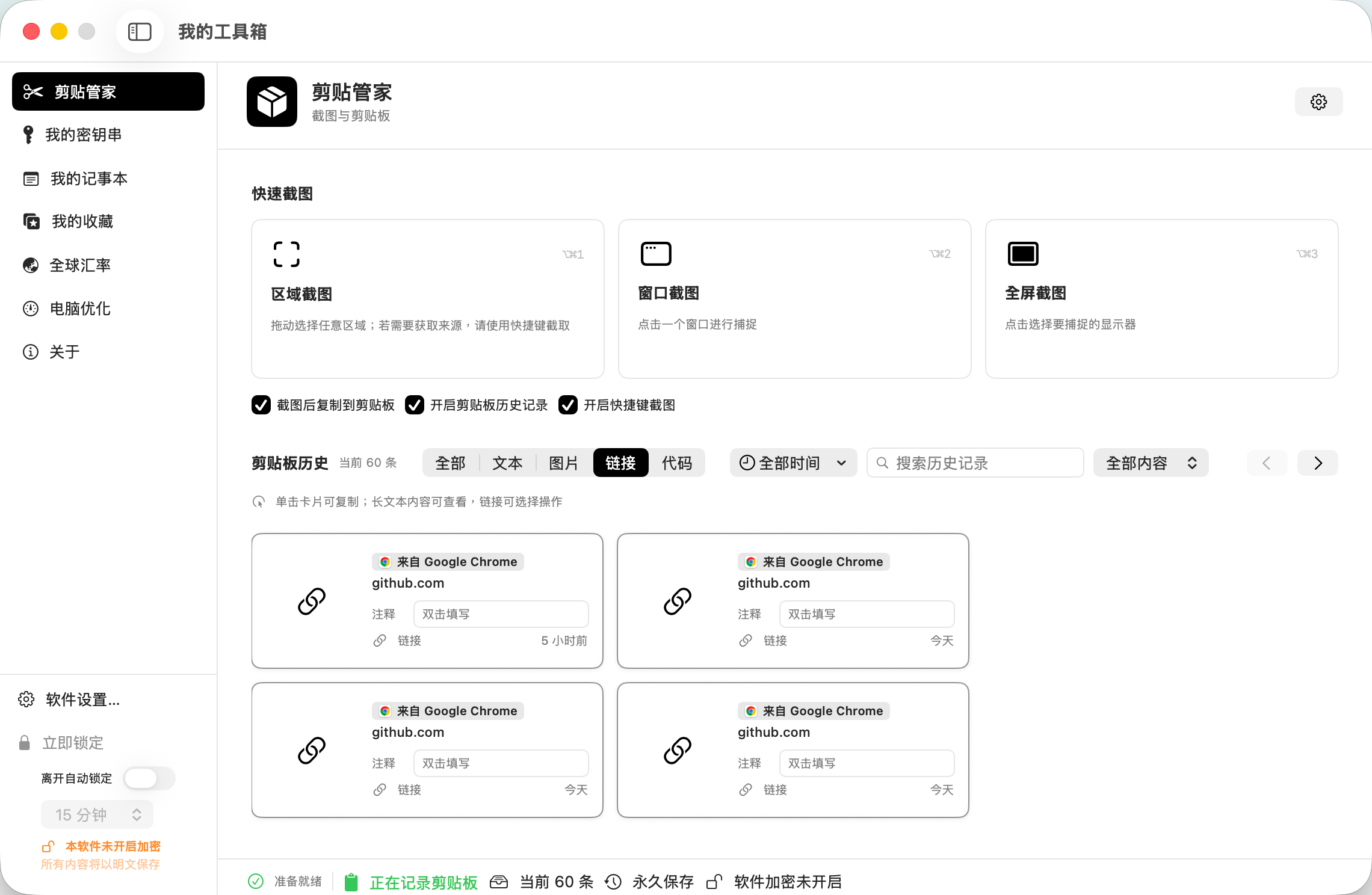The height and width of the screenshot is (895, 1372).
Task: Select the 链接 history tab
Action: click(x=621, y=463)
